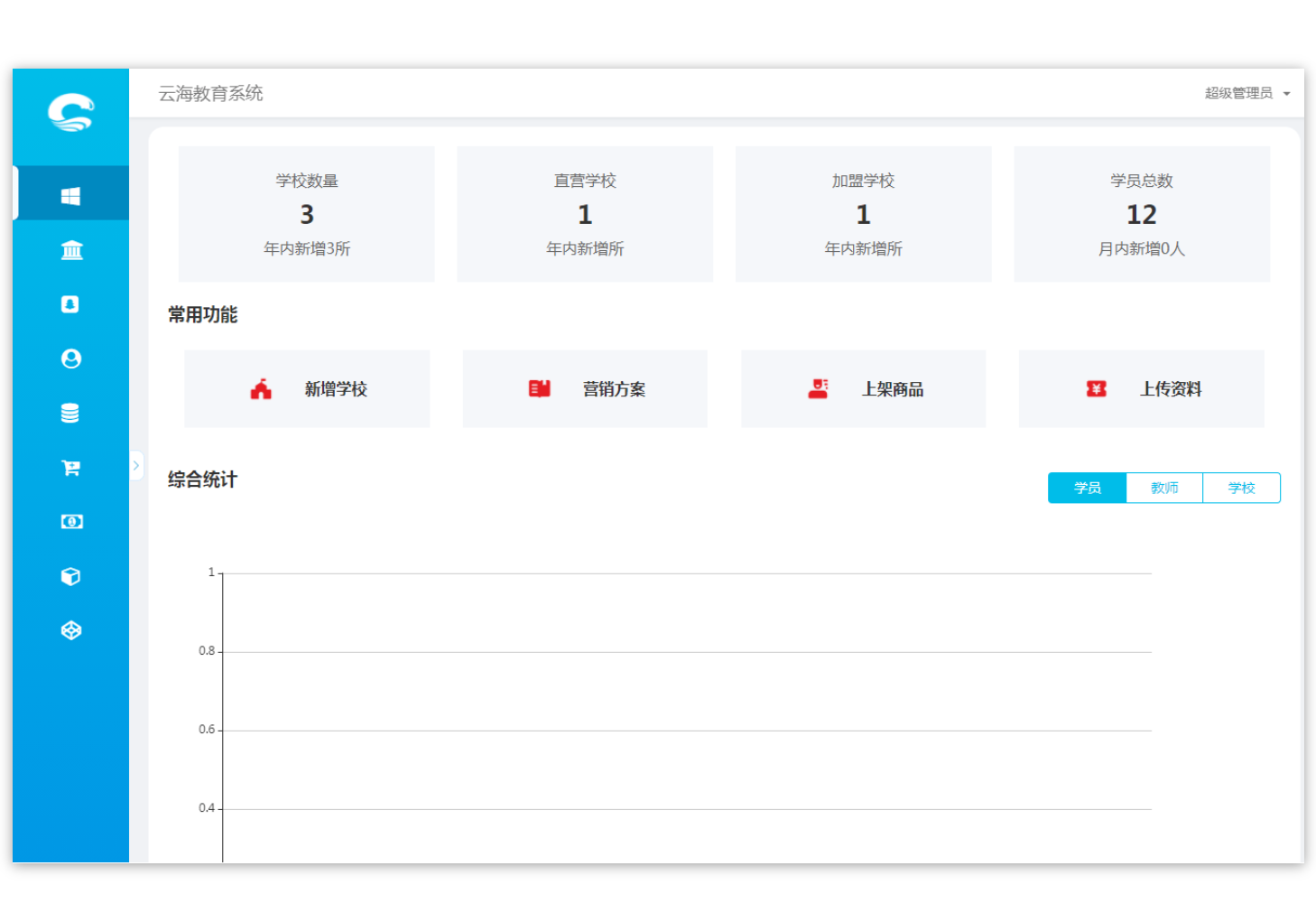This screenshot has height=922, width=1316.
Task: Open the dashboard via the windows grid sidebar icon
Action: tap(70, 195)
